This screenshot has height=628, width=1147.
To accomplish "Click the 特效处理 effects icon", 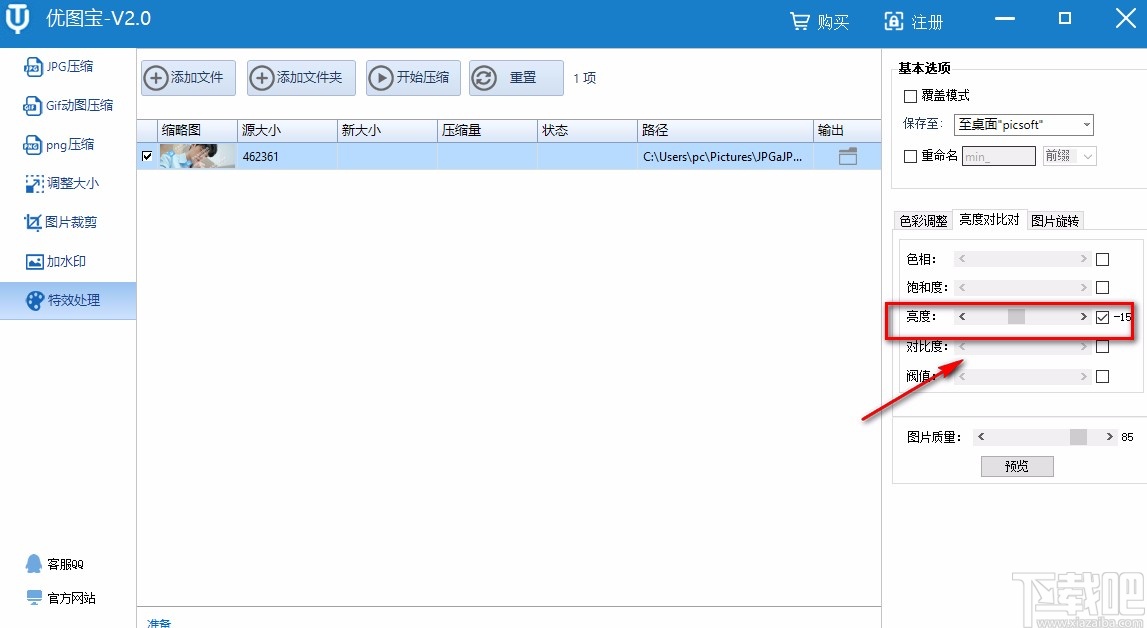I will click(62, 300).
